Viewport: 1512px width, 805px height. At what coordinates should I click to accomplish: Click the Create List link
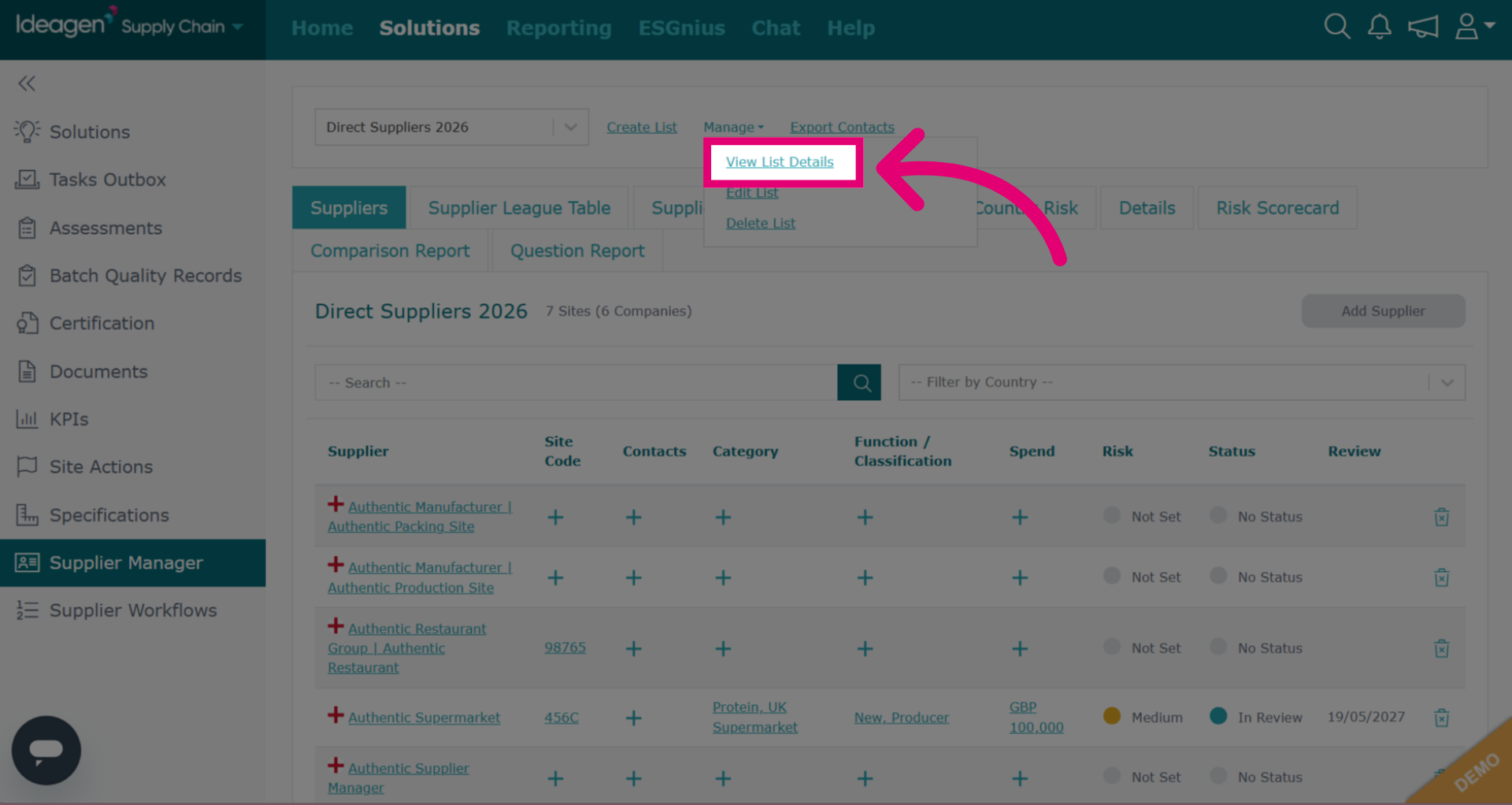click(642, 127)
